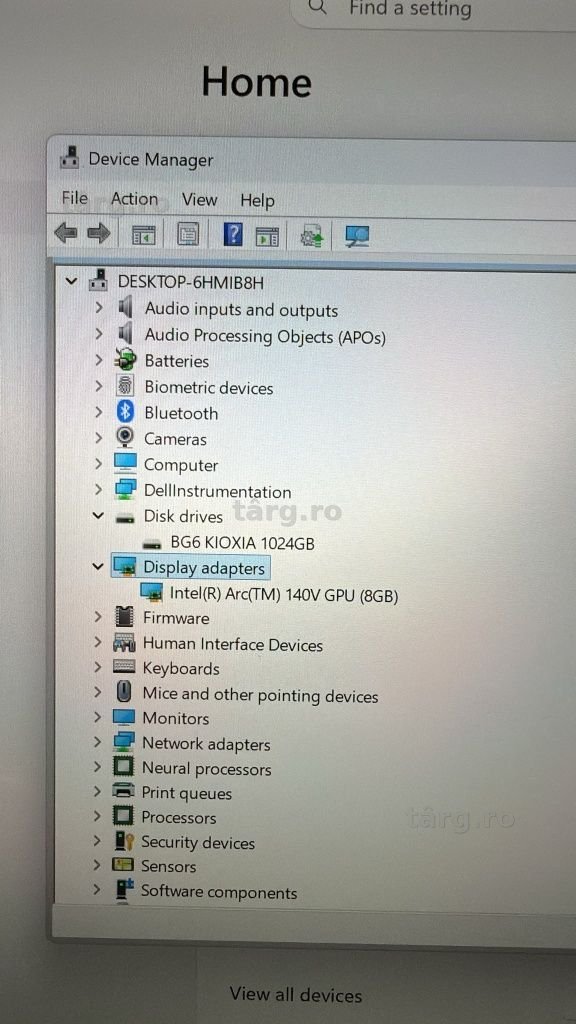
Task: Click the Show/Hide console tree icon
Action: point(144,234)
